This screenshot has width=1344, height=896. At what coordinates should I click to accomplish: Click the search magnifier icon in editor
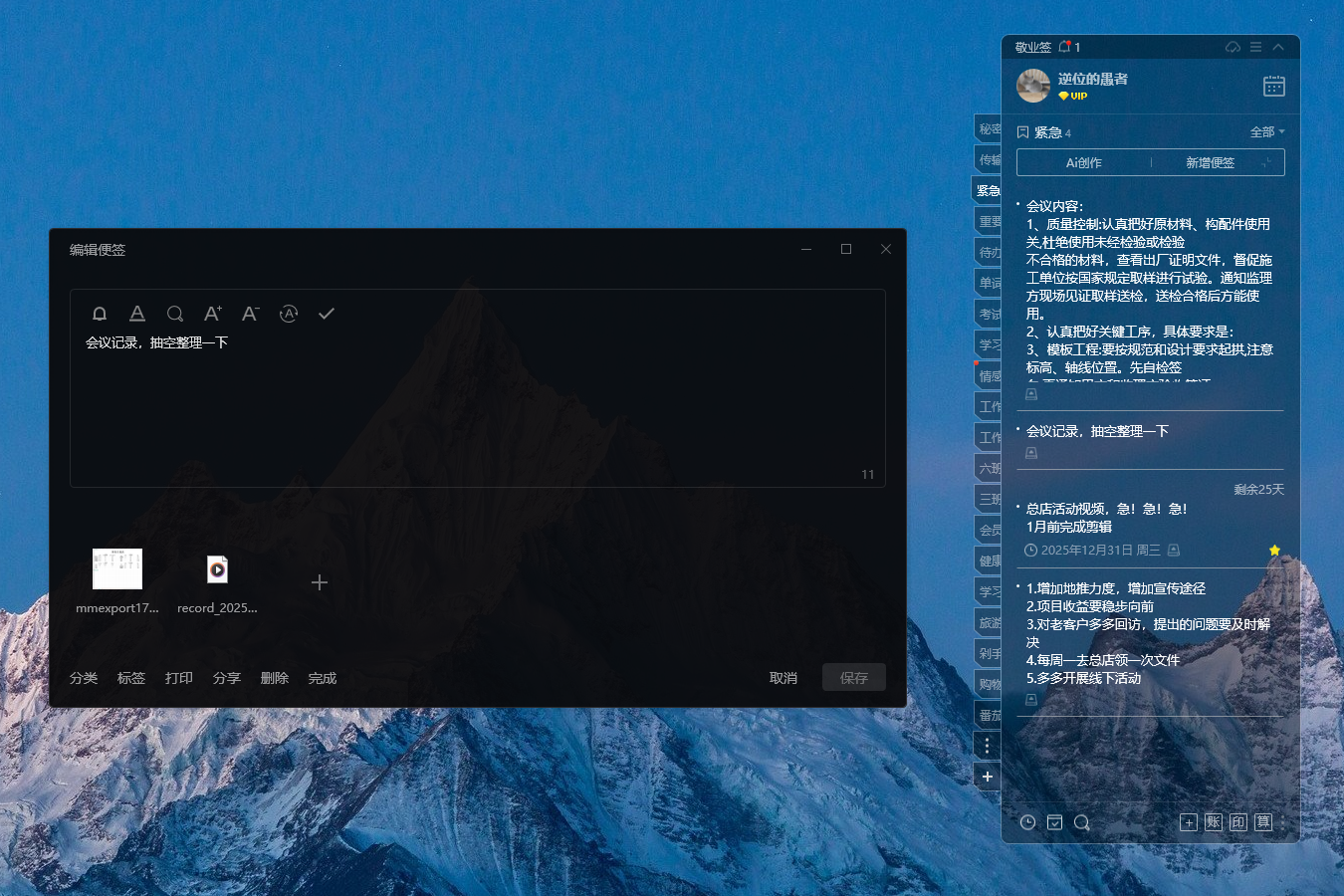point(175,314)
